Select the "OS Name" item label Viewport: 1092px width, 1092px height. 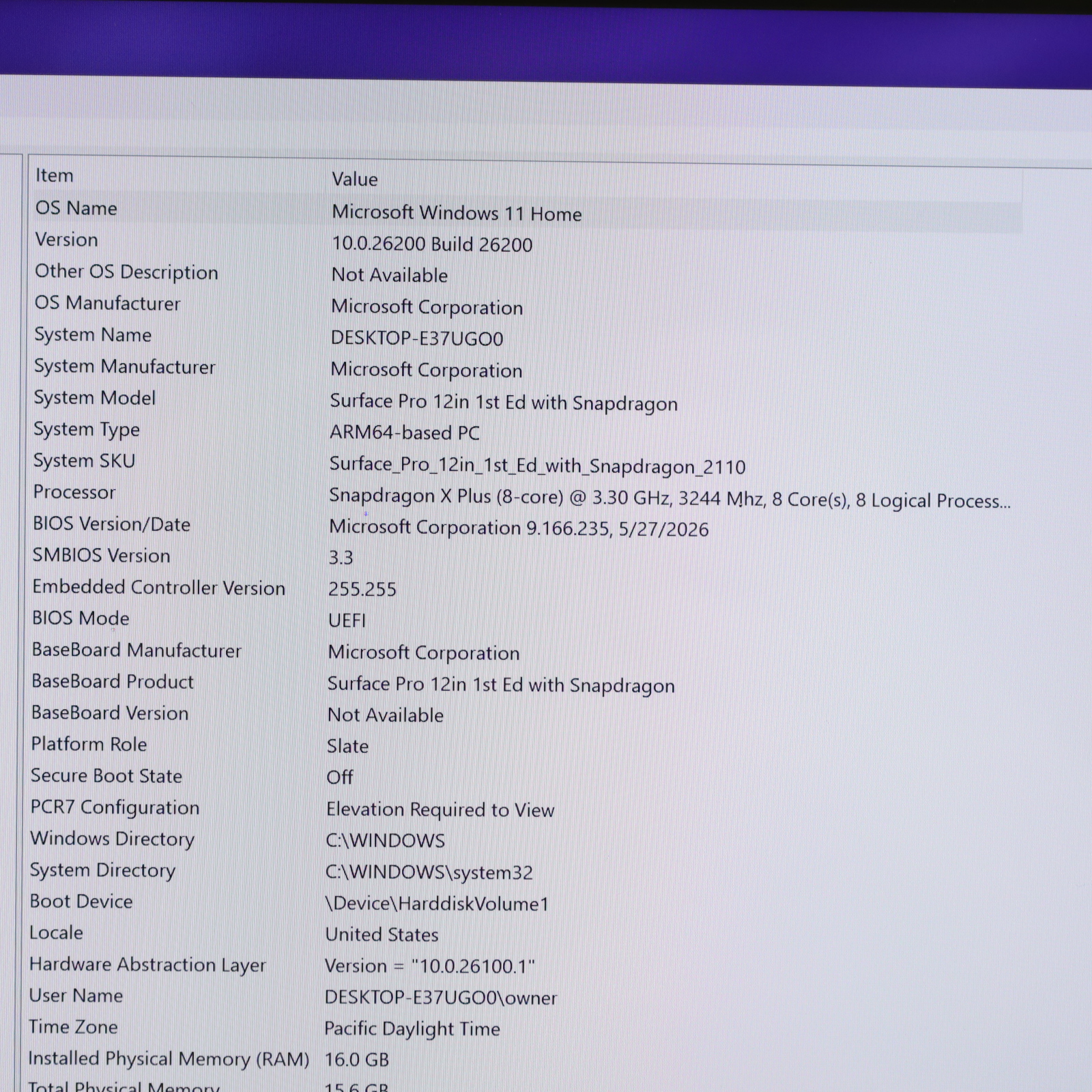pyautogui.click(x=76, y=208)
